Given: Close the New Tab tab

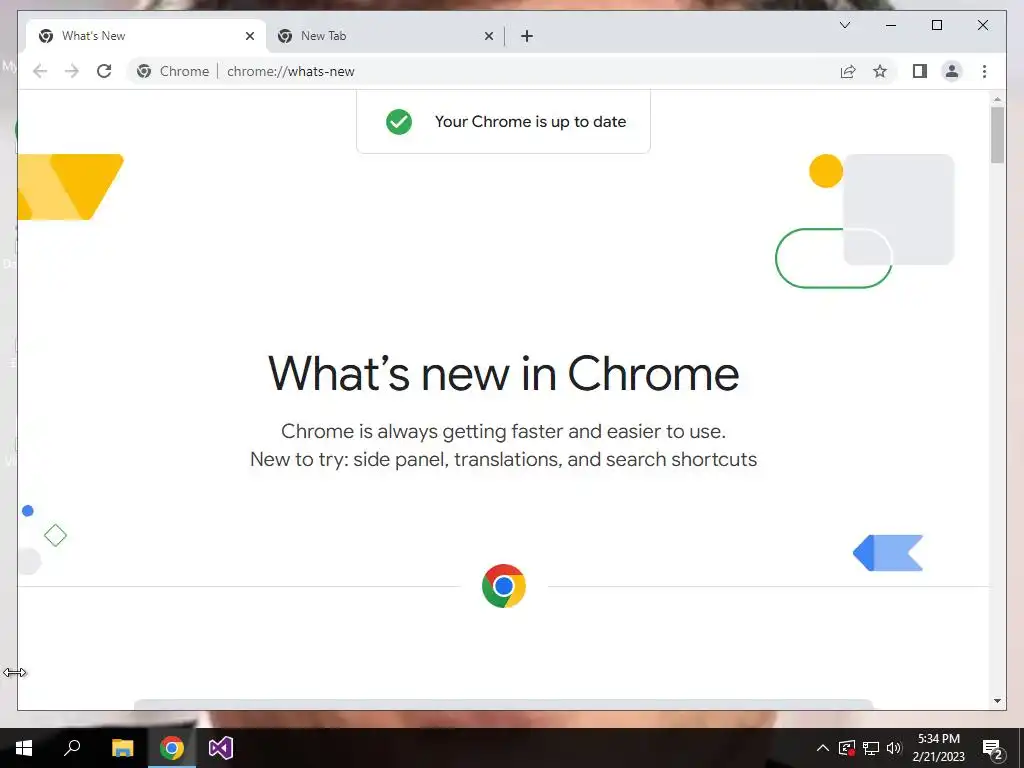Looking at the screenshot, I should pyautogui.click(x=488, y=36).
